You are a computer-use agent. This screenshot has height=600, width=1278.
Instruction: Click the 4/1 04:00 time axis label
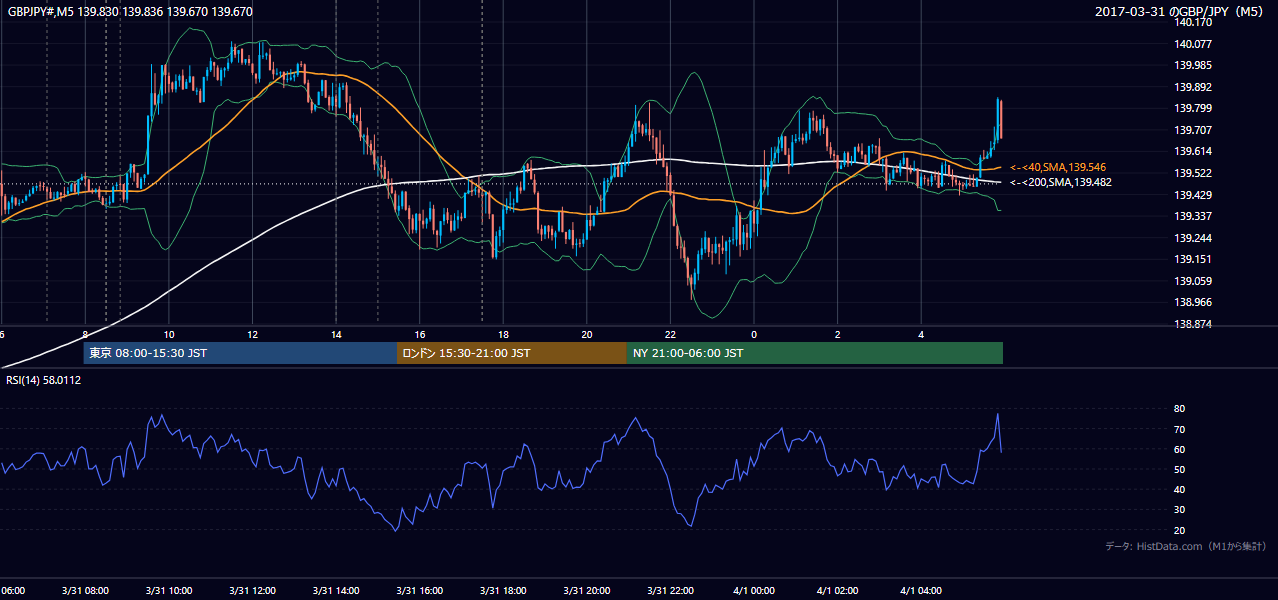click(x=922, y=591)
